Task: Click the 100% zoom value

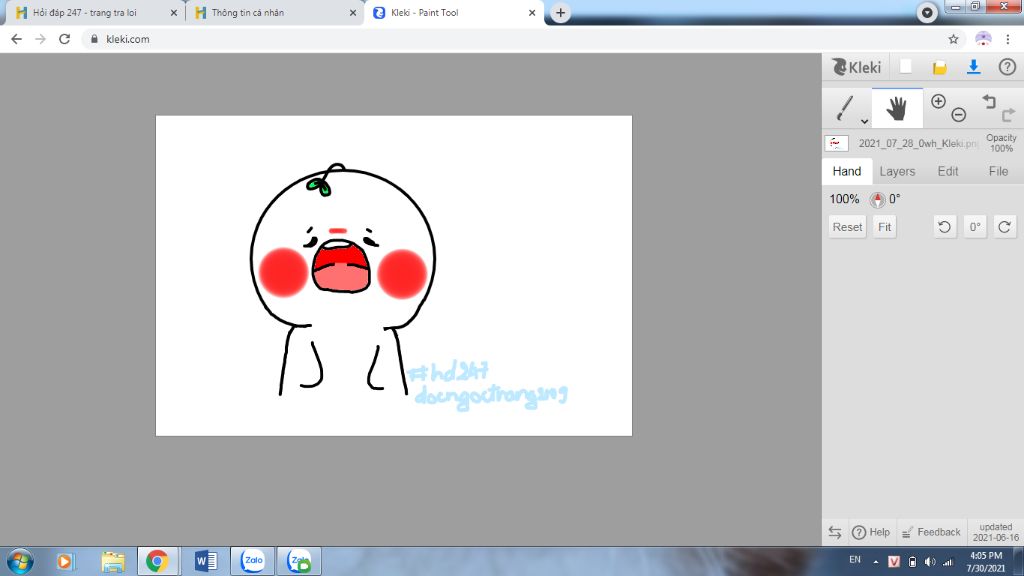Action: (844, 199)
